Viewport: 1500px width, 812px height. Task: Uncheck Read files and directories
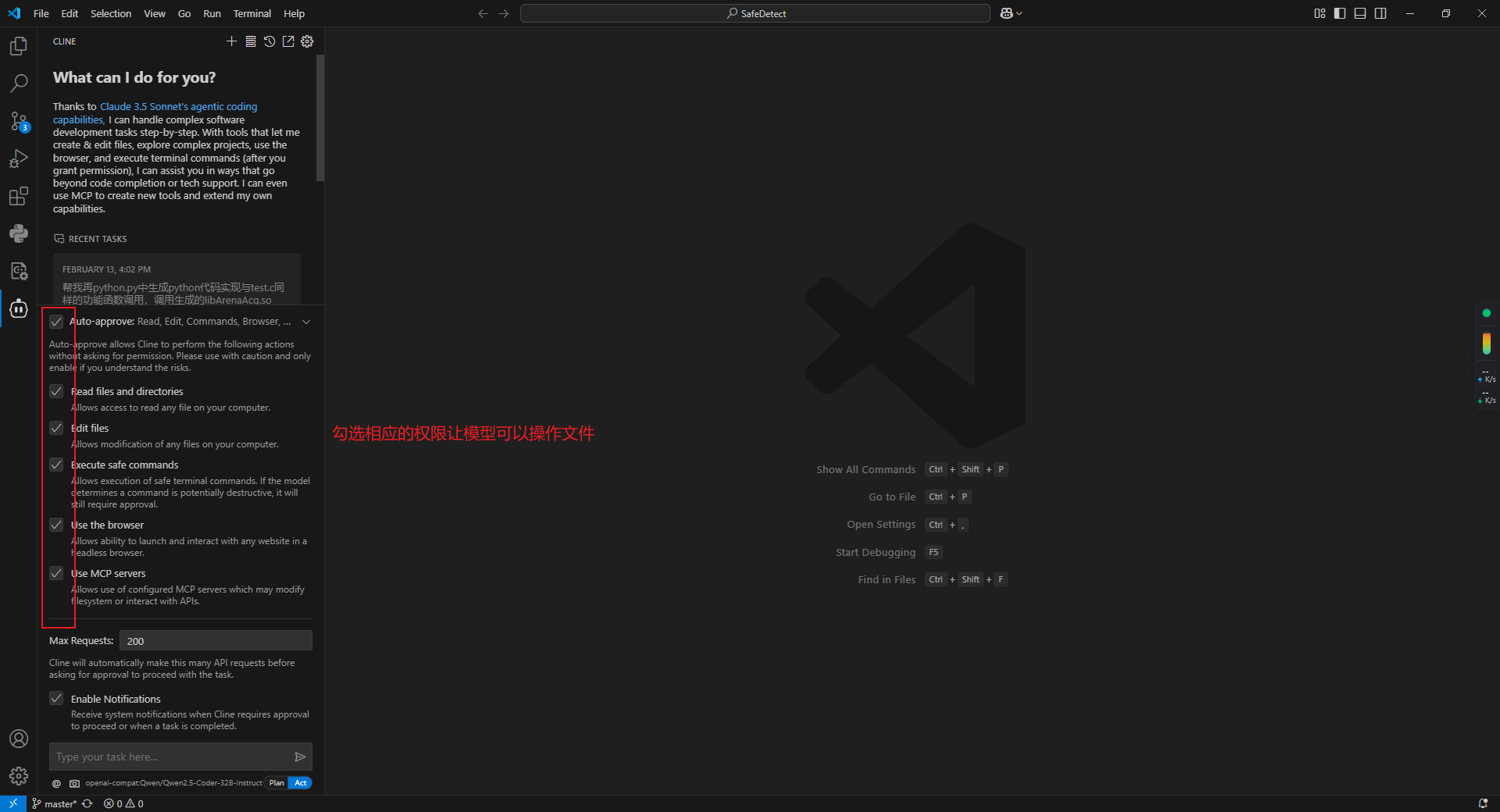point(56,391)
